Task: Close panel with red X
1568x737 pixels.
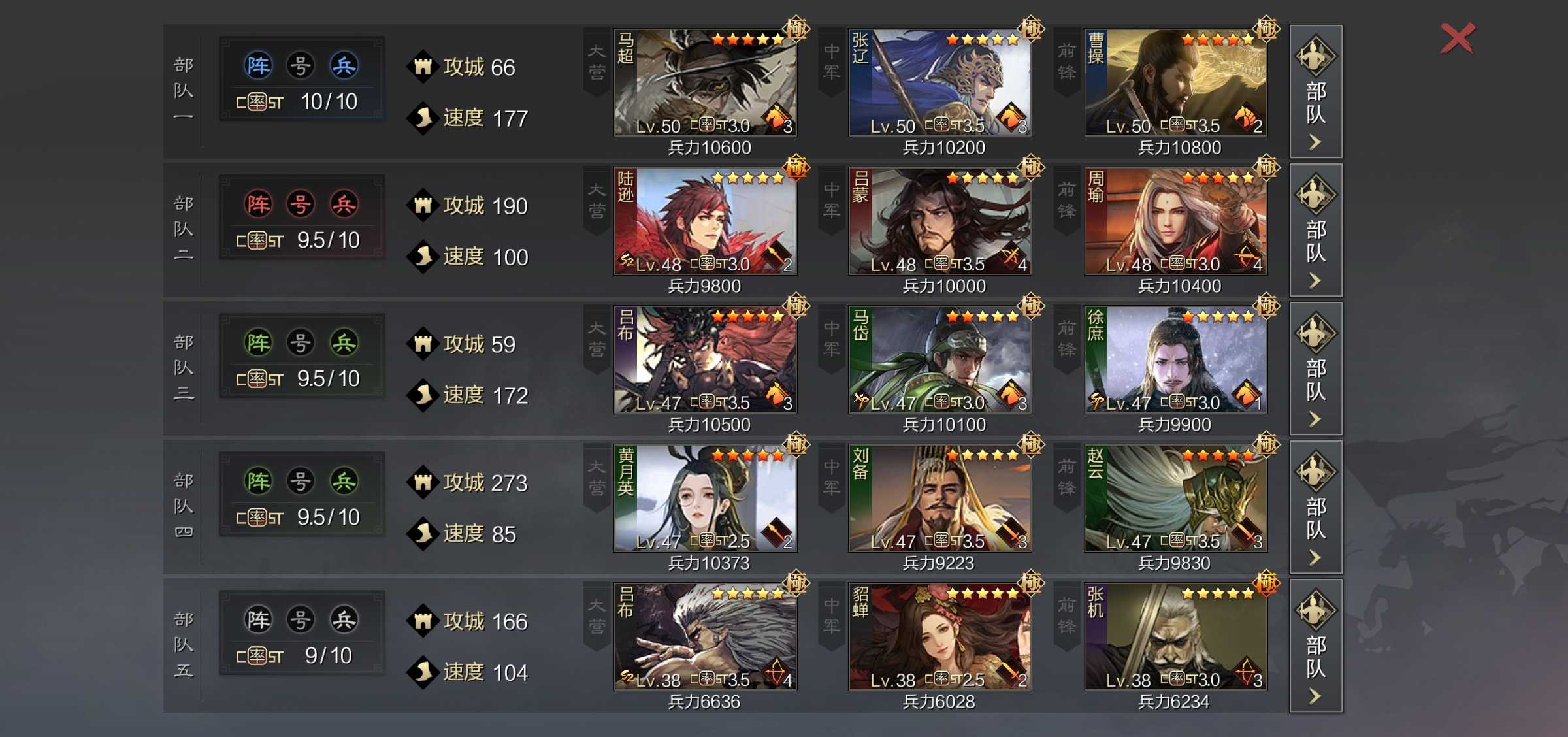Action: point(1458,38)
